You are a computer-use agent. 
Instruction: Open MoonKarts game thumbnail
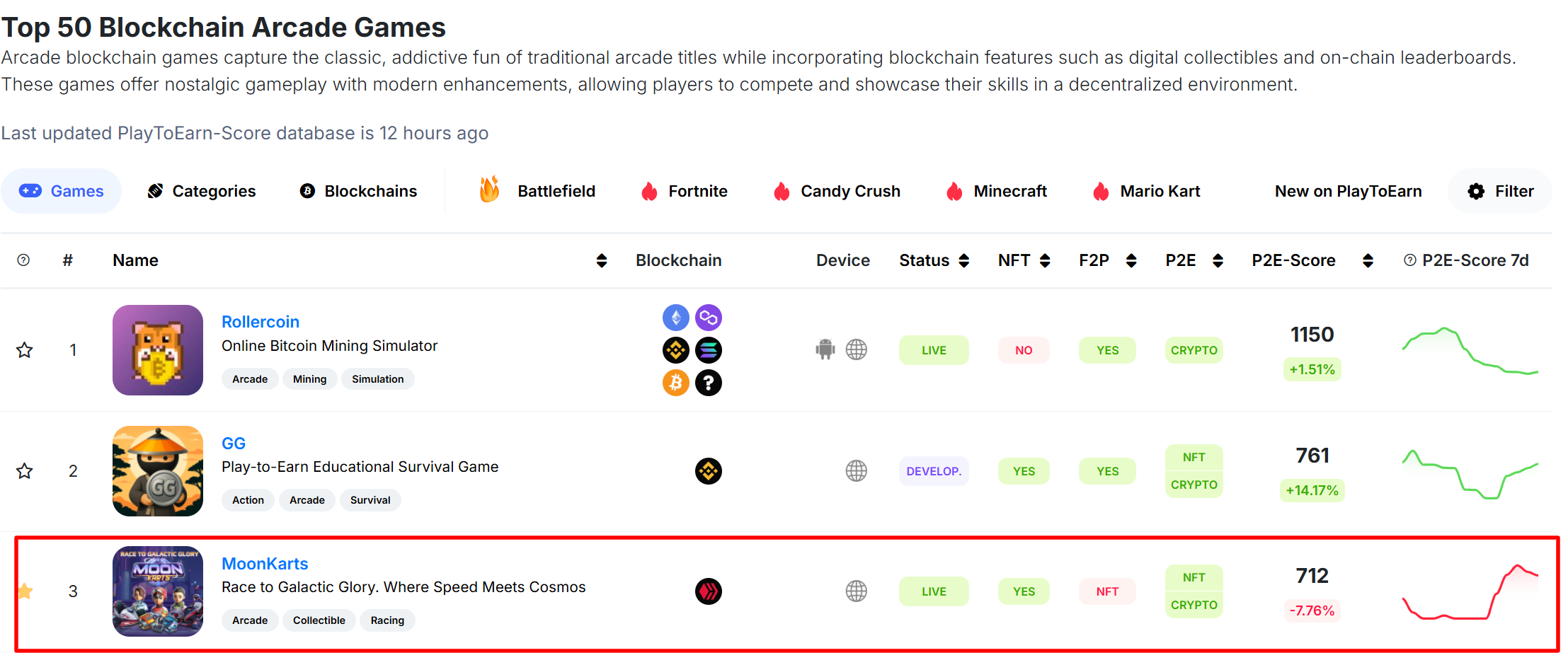coord(158,591)
